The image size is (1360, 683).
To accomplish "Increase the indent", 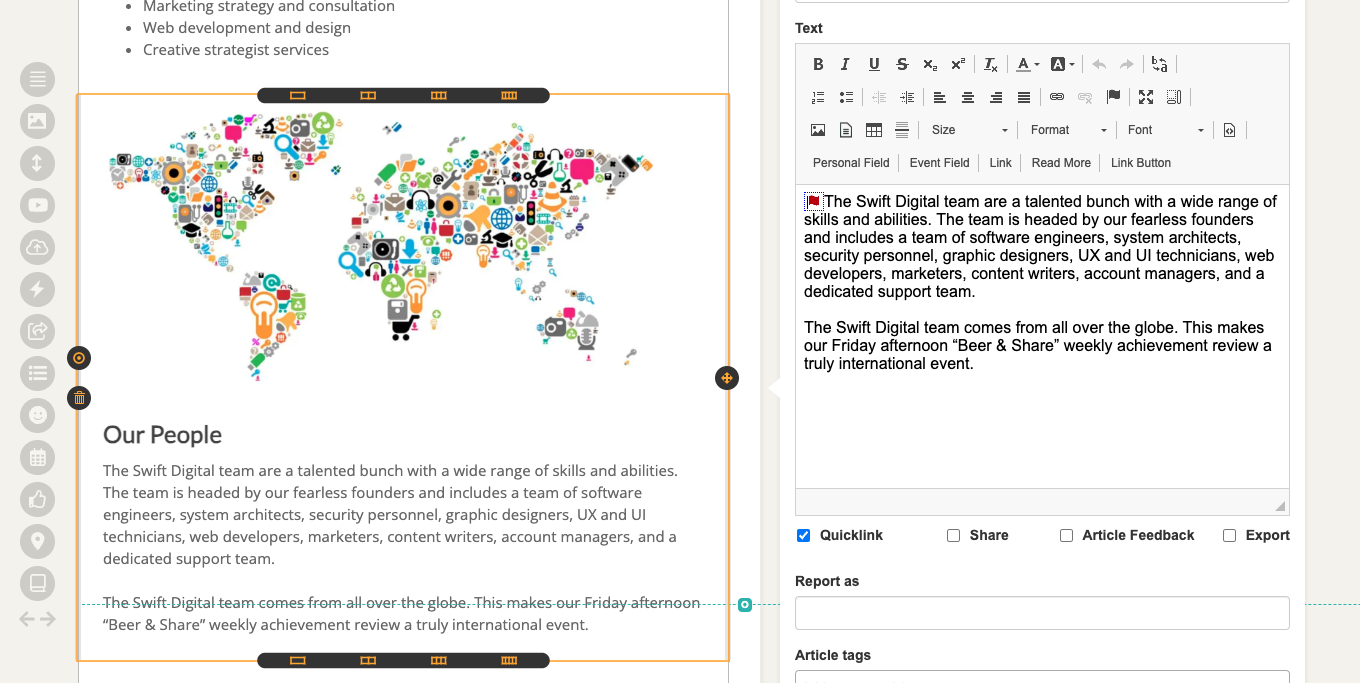I will (907, 97).
